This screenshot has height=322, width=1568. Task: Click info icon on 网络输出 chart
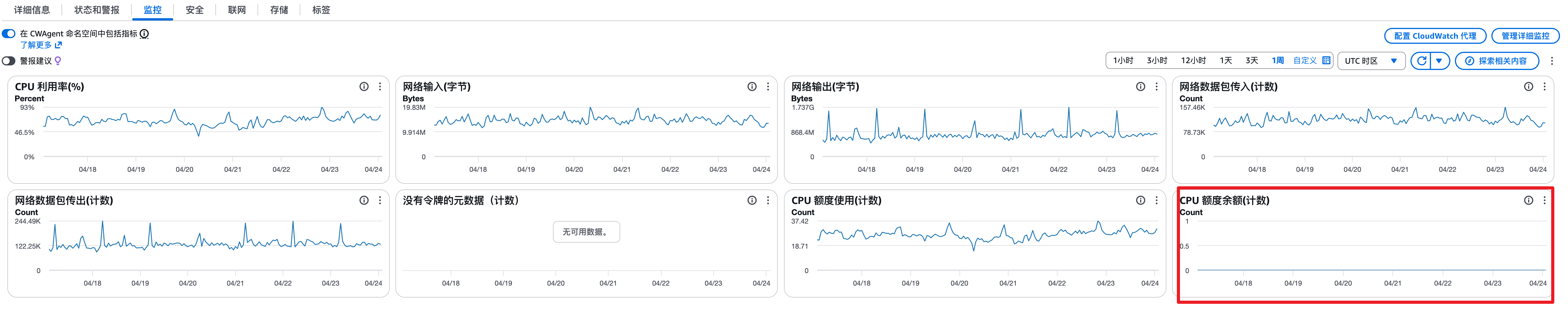(x=1141, y=87)
